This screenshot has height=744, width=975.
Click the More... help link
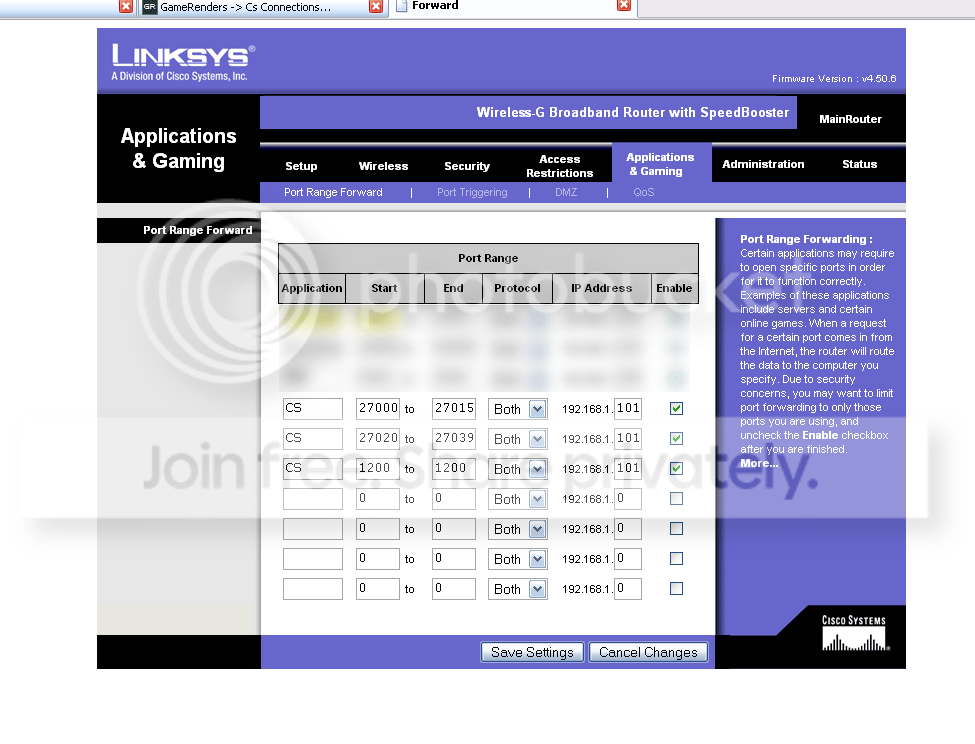click(x=759, y=463)
